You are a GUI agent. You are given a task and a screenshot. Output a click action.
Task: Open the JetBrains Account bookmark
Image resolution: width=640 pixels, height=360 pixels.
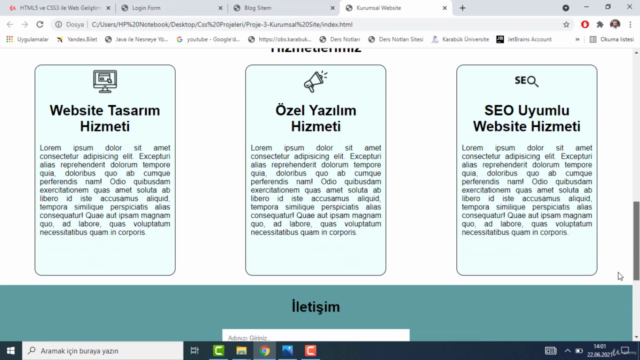(x=524, y=39)
